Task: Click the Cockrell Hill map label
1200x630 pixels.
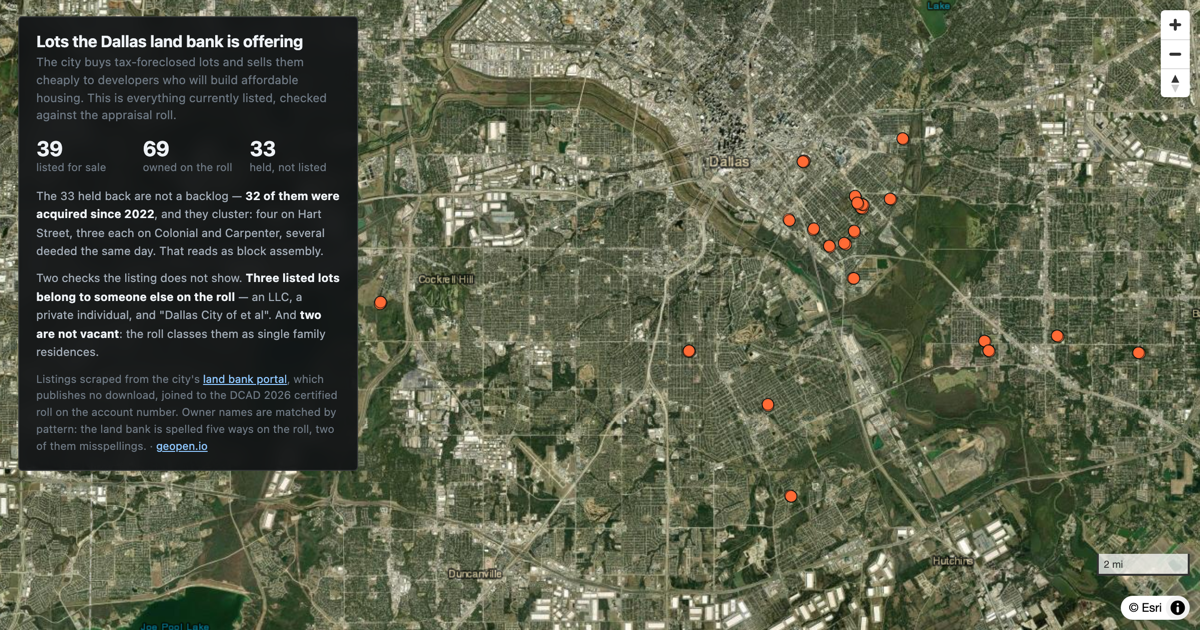Action: 445,279
